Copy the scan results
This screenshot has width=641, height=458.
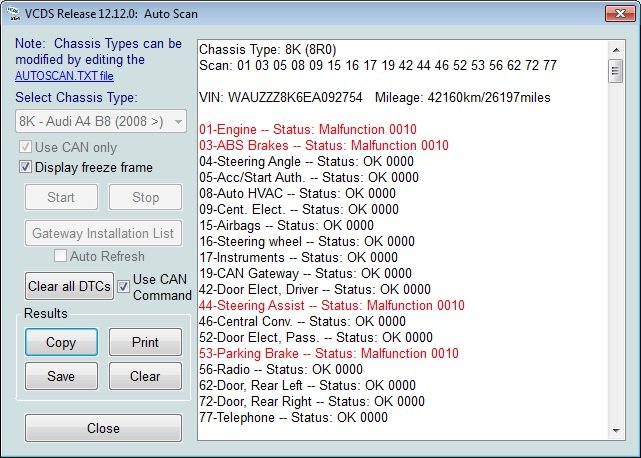pyautogui.click(x=61, y=342)
